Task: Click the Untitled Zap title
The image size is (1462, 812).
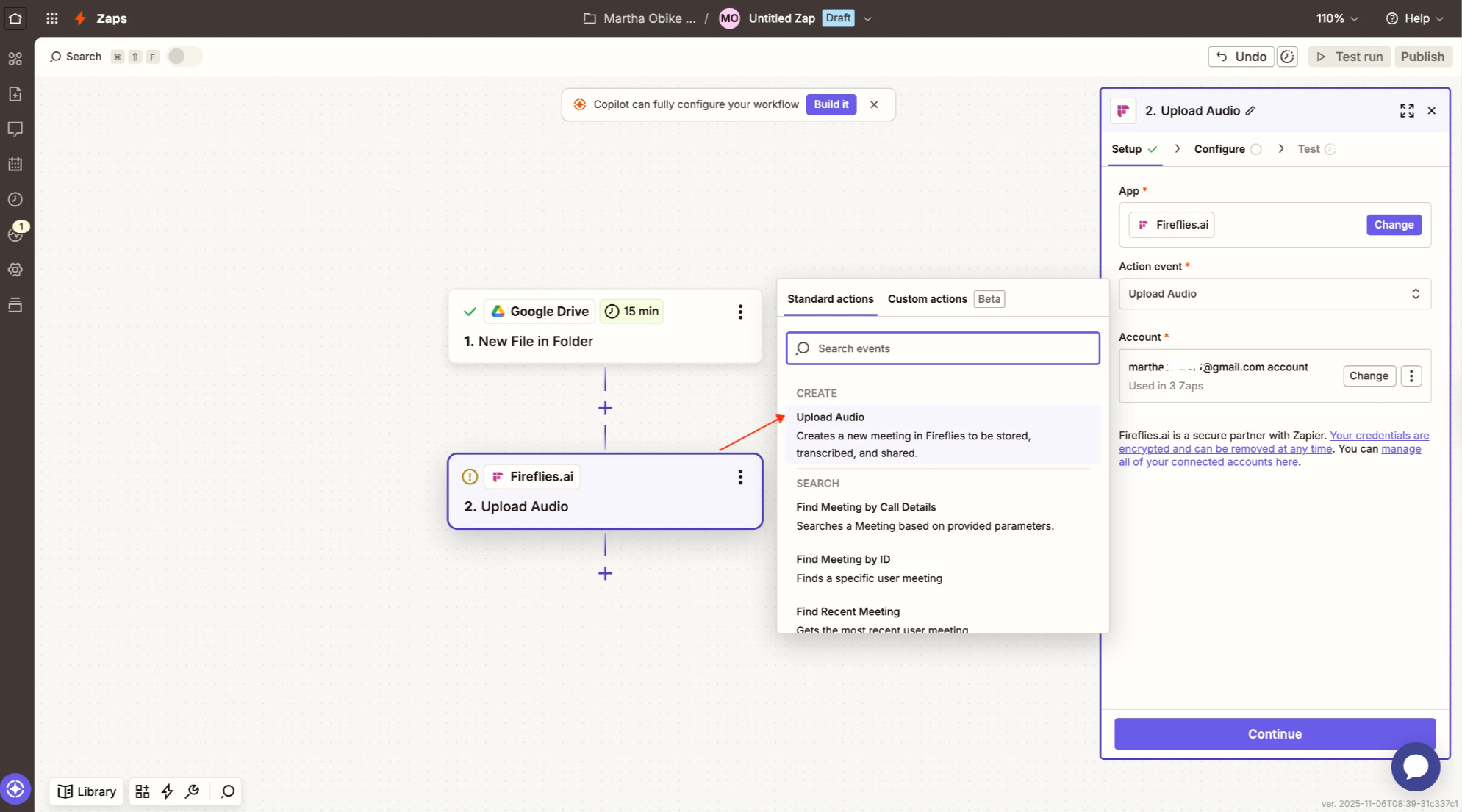Action: [781, 18]
